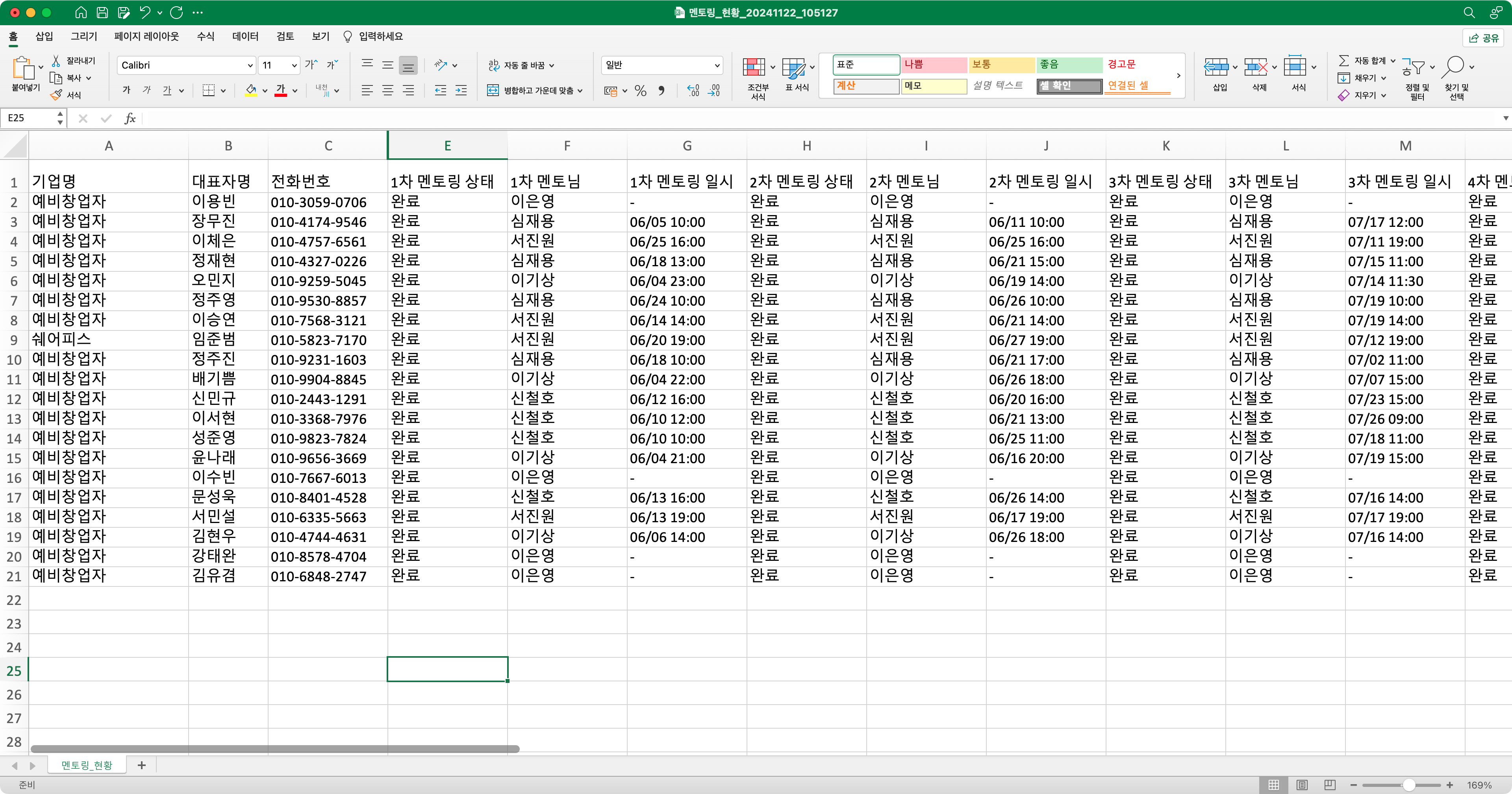Apply percent number style
The width and height of the screenshot is (1512, 794).
[x=640, y=91]
